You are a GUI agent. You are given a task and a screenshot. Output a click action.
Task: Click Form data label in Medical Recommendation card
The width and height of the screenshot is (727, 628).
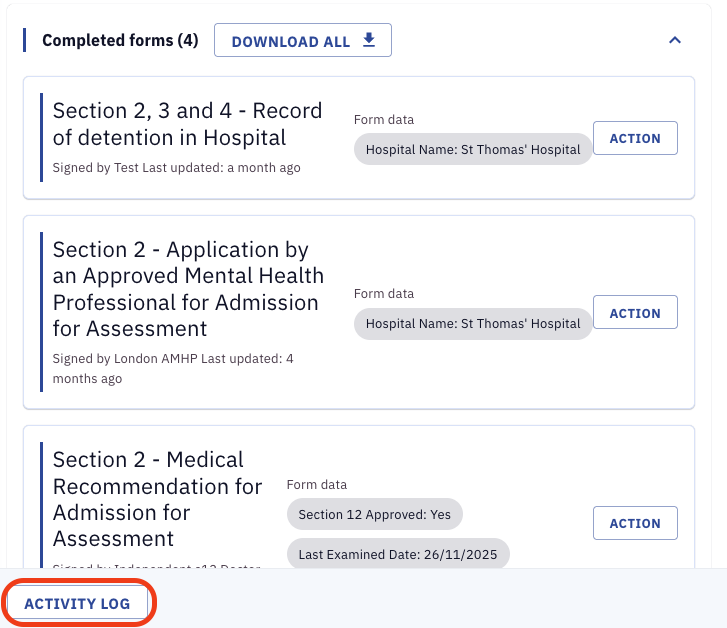pyautogui.click(x=316, y=485)
